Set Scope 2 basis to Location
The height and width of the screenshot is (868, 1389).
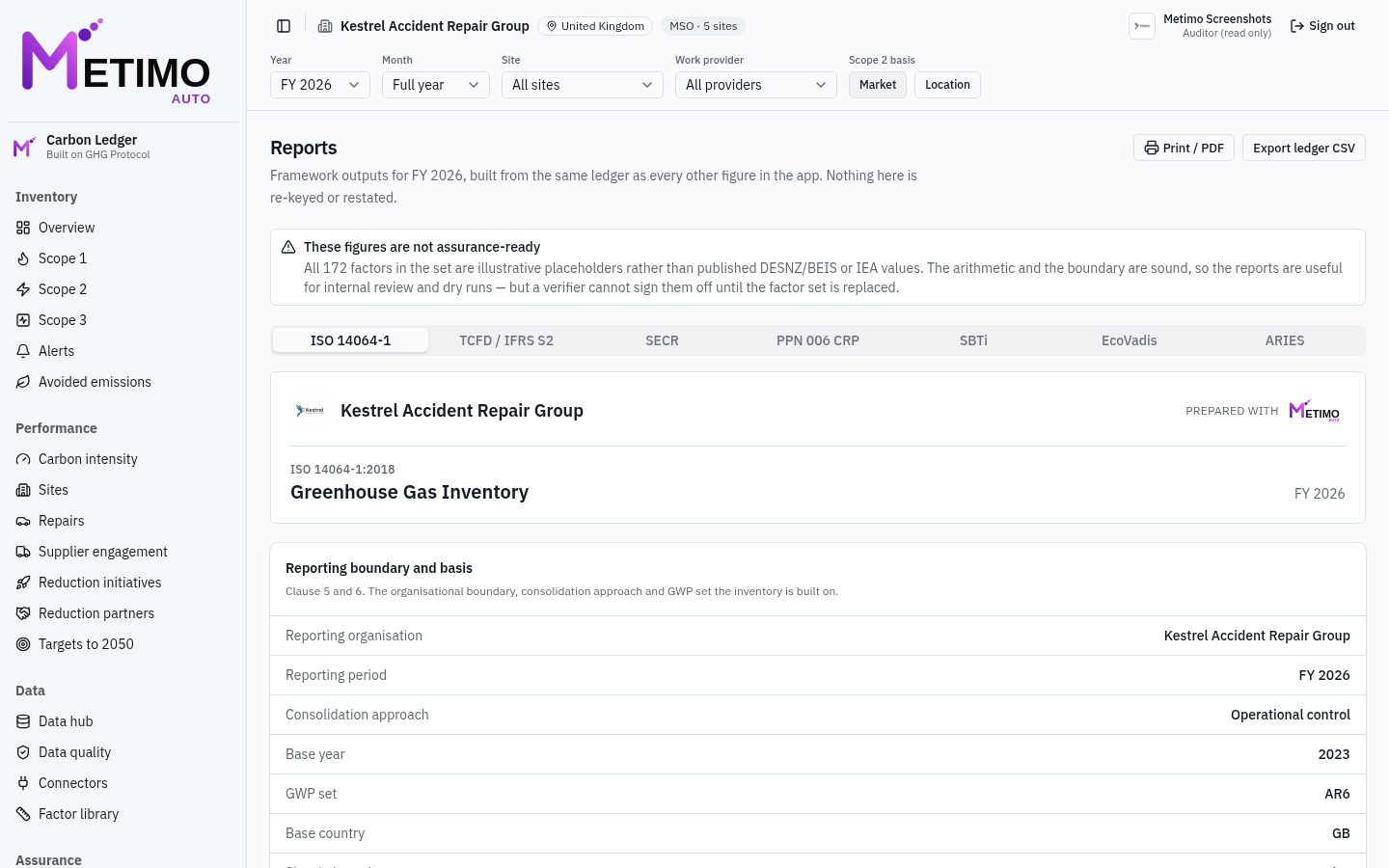pyautogui.click(x=947, y=85)
